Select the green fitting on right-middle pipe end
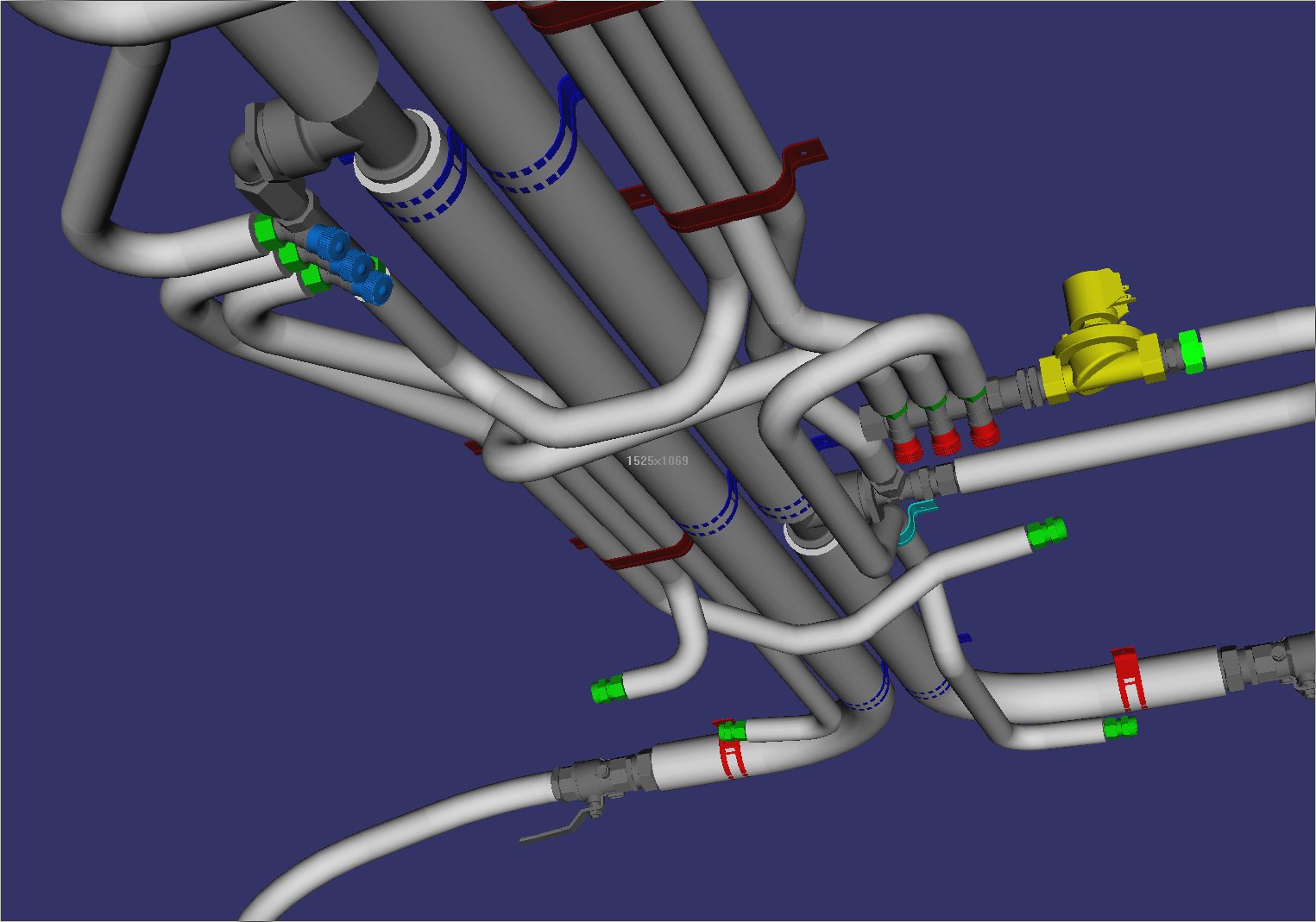 pos(1046,532)
